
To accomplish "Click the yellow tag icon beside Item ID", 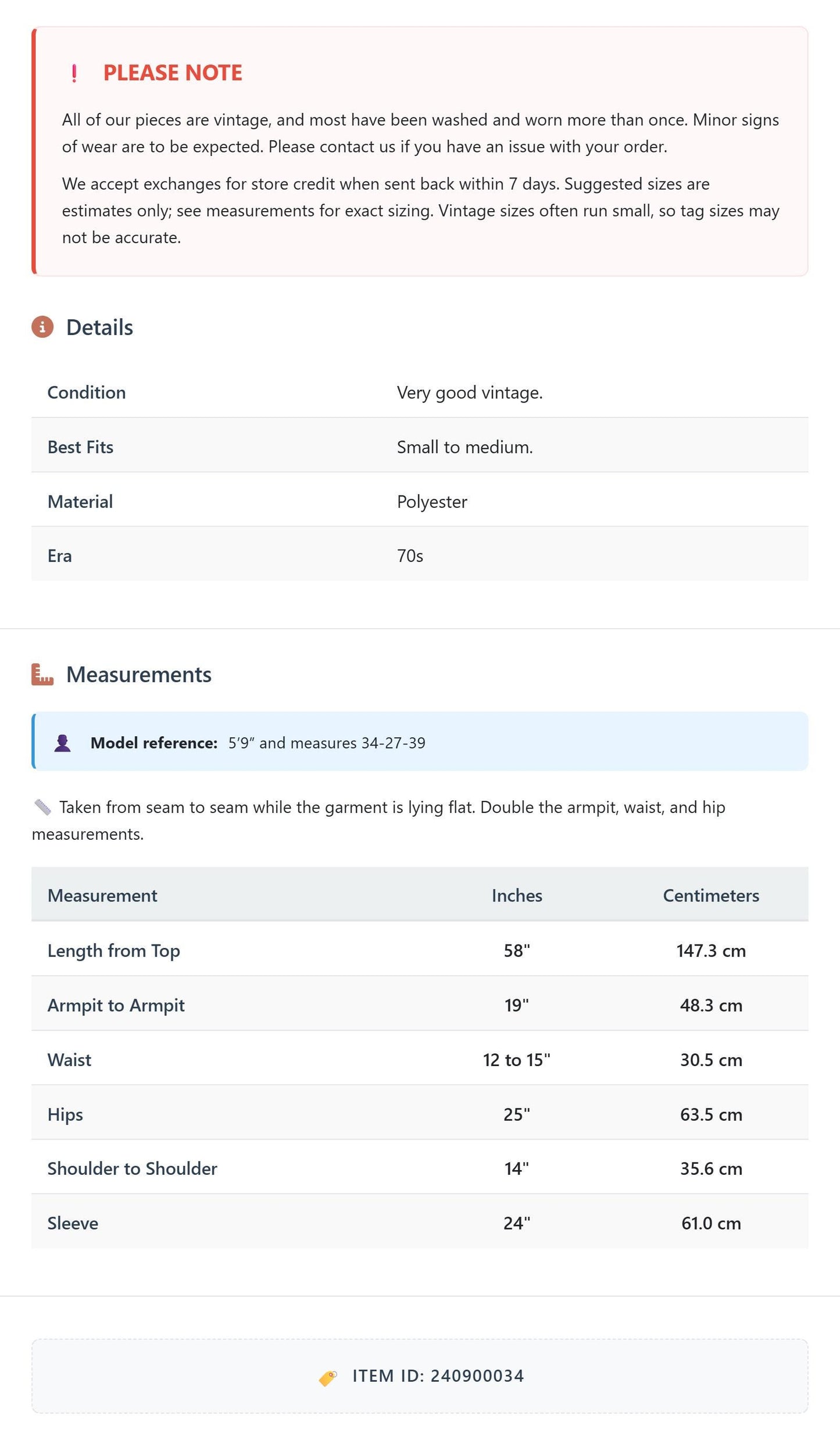I will click(328, 1377).
